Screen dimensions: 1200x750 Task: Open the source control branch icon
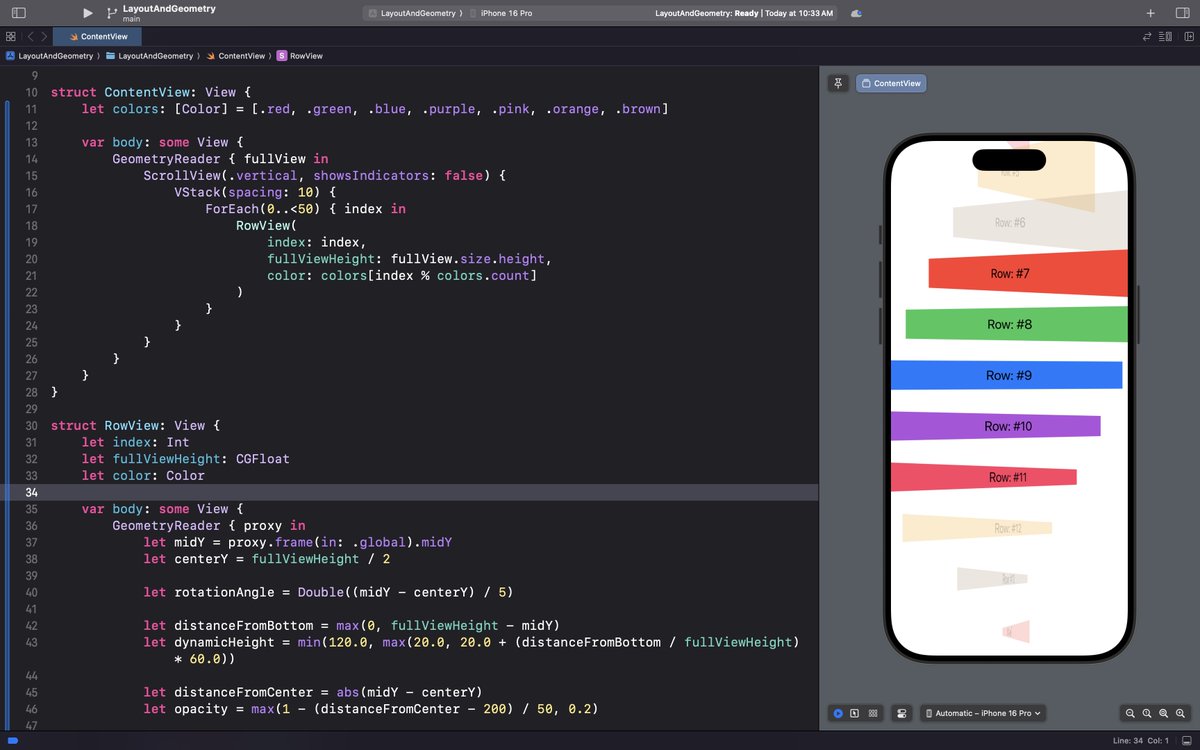point(112,13)
